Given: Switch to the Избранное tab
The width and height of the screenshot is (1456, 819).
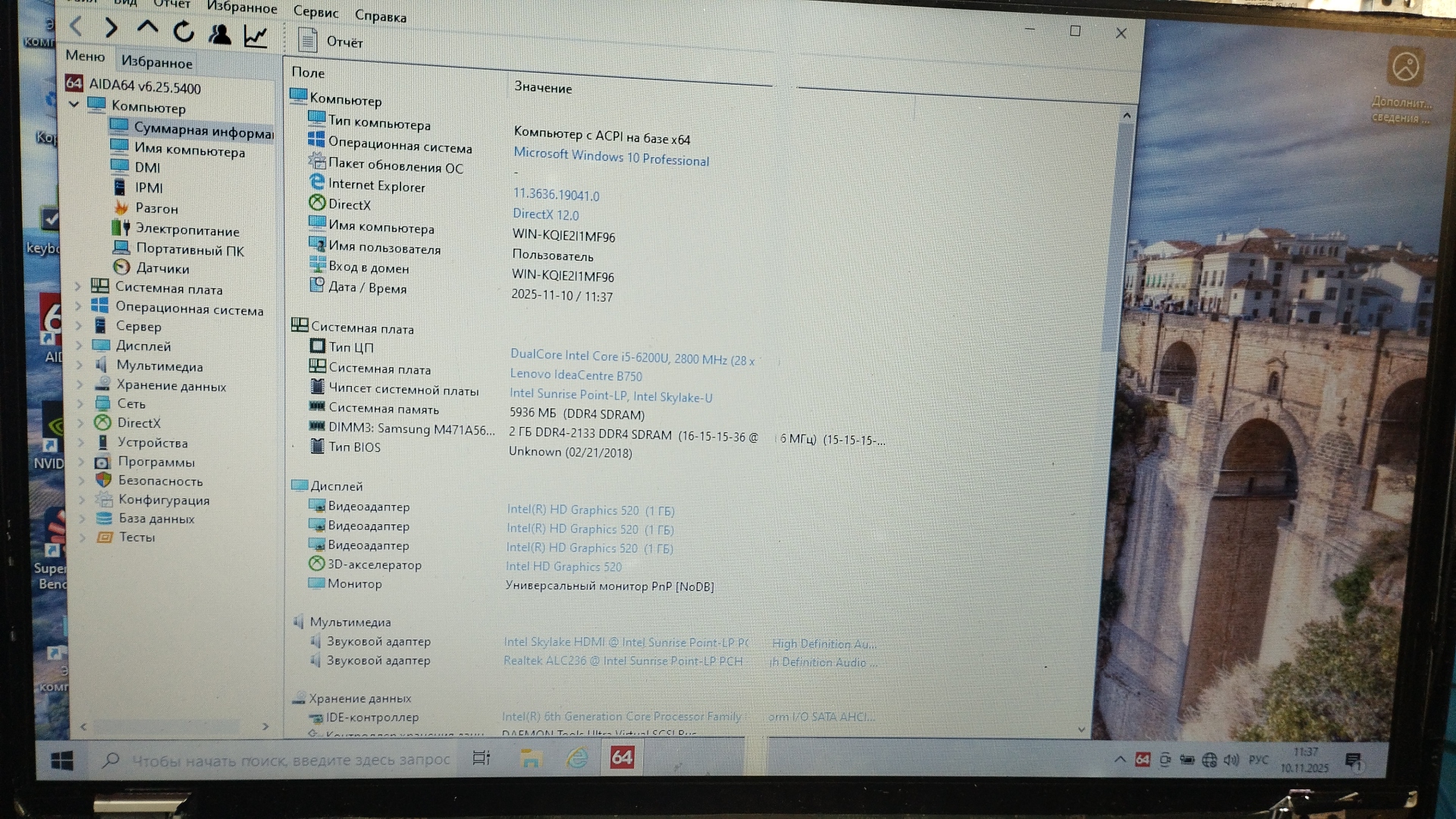Looking at the screenshot, I should coord(157,62).
